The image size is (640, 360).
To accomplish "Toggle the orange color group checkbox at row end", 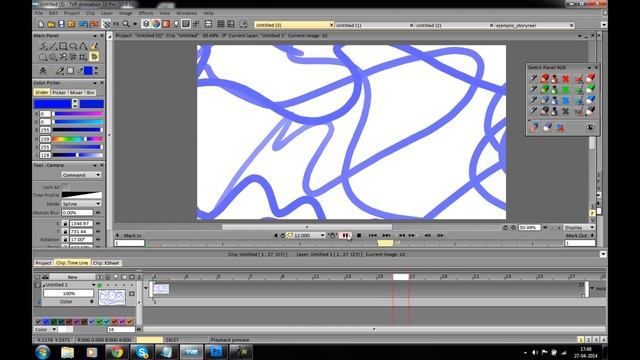I will pos(130,322).
